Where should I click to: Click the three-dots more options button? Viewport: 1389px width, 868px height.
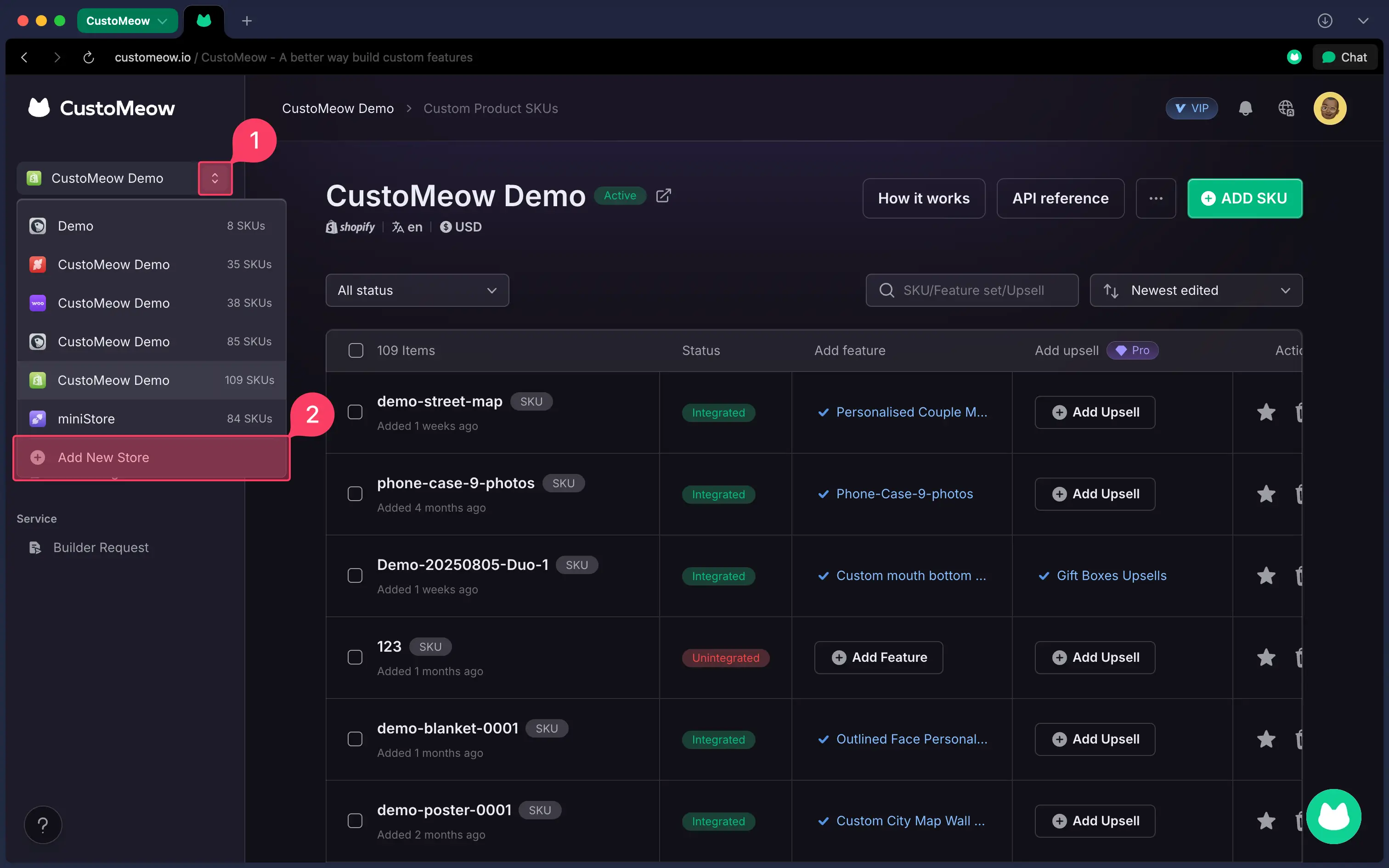[1155, 198]
